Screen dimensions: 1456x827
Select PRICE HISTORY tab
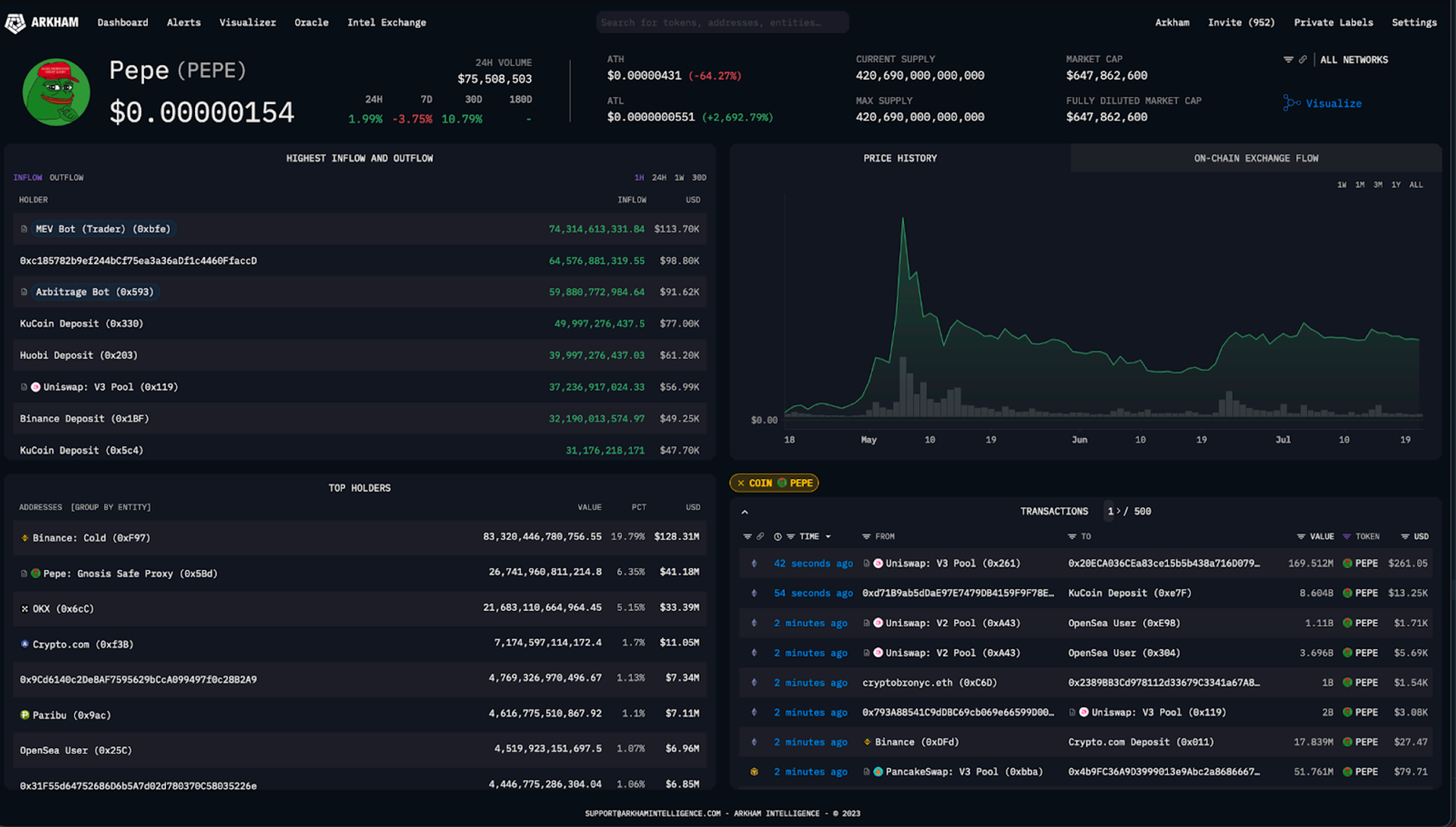pos(900,158)
